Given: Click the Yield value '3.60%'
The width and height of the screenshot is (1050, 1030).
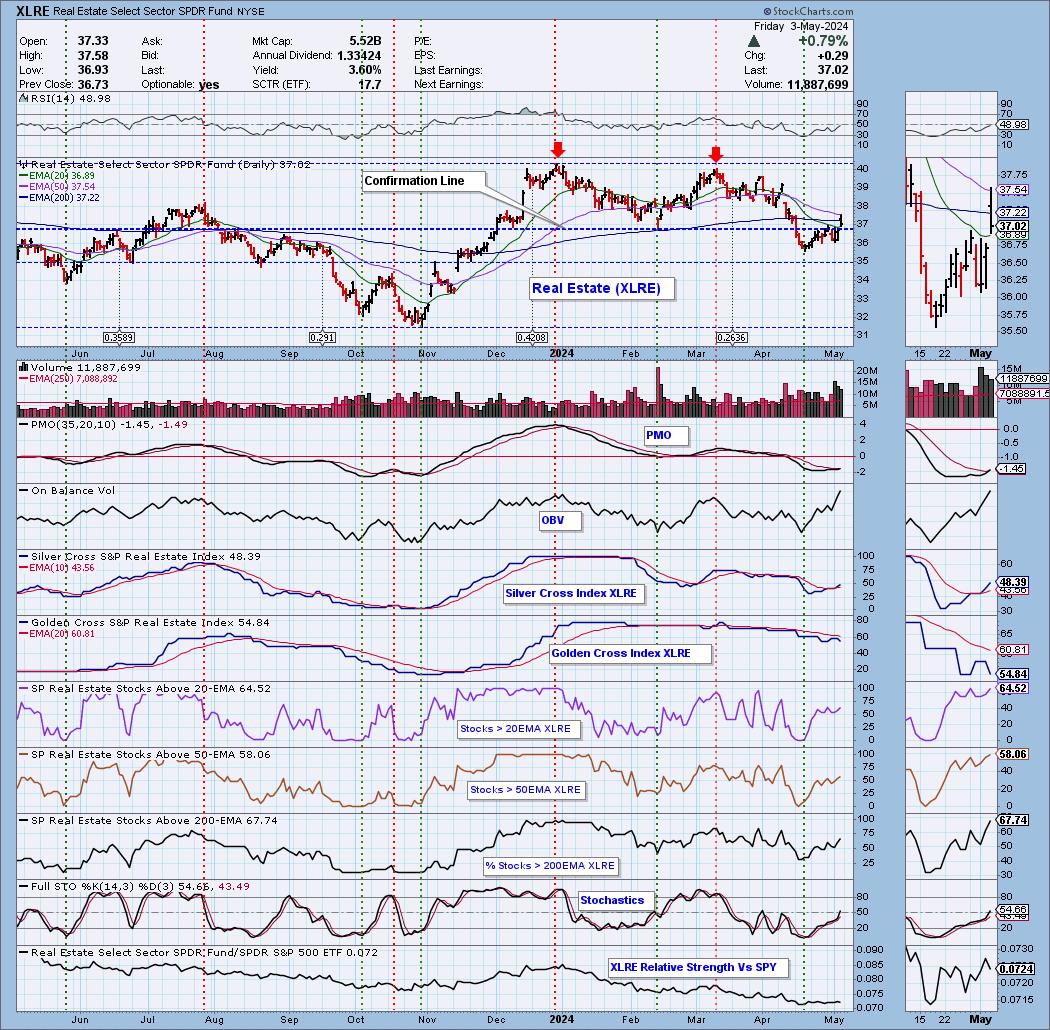Looking at the screenshot, I should [x=365, y=70].
